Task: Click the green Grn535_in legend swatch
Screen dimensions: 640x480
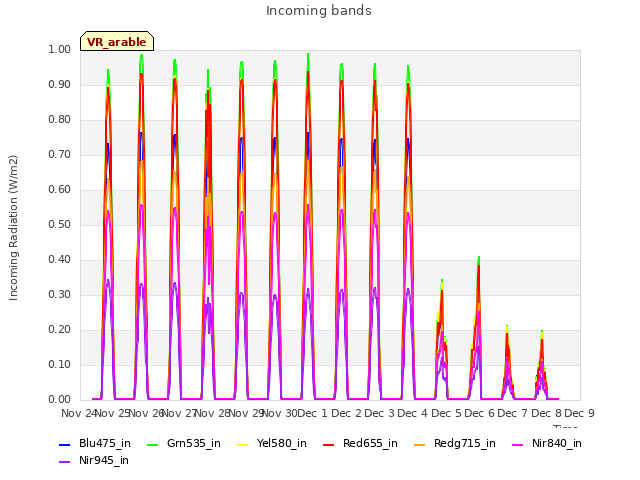Action: tap(153, 444)
